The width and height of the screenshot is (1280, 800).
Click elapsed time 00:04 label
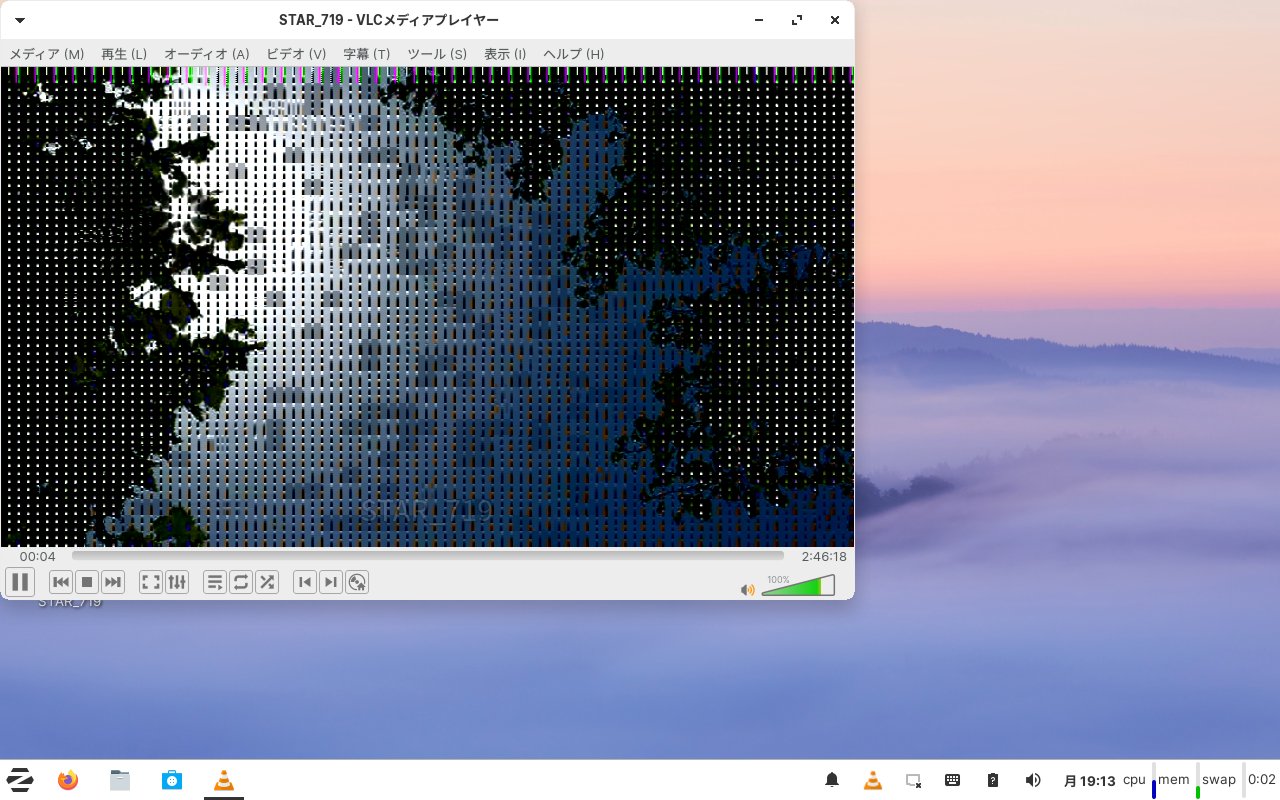(38, 557)
